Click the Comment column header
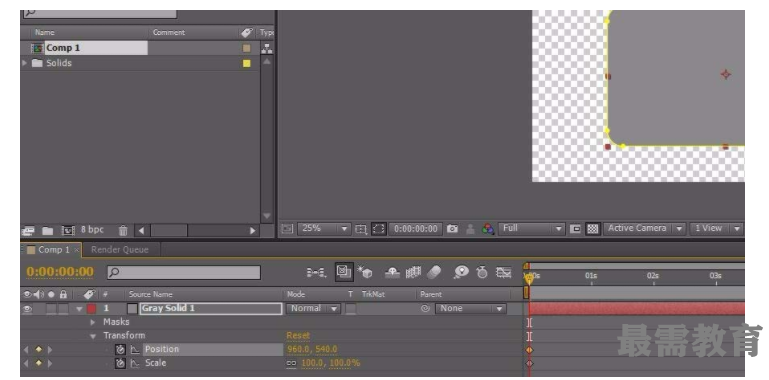The height and width of the screenshot is (380, 769). [169, 32]
